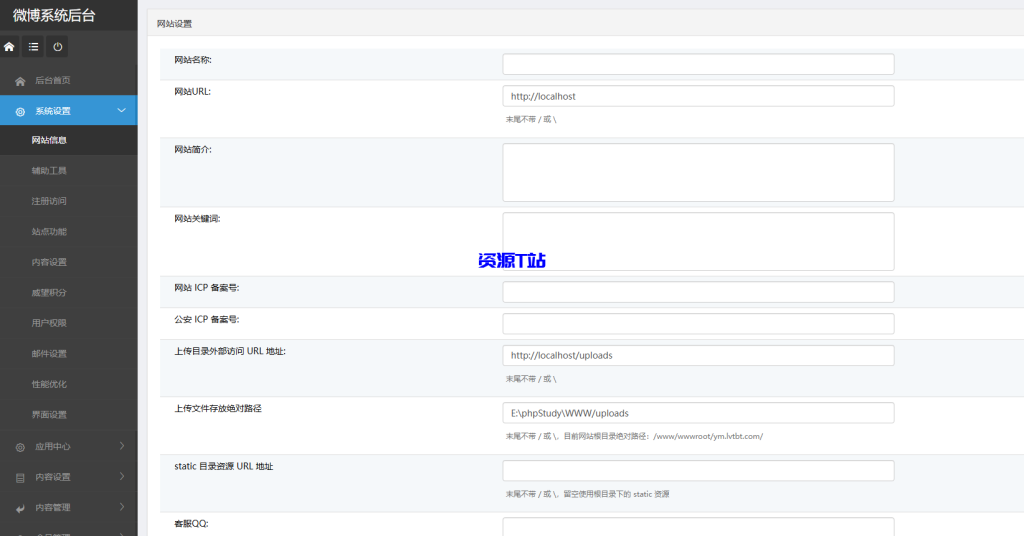Open 邮件设置 settings page
The image size is (1024, 536).
coord(49,354)
